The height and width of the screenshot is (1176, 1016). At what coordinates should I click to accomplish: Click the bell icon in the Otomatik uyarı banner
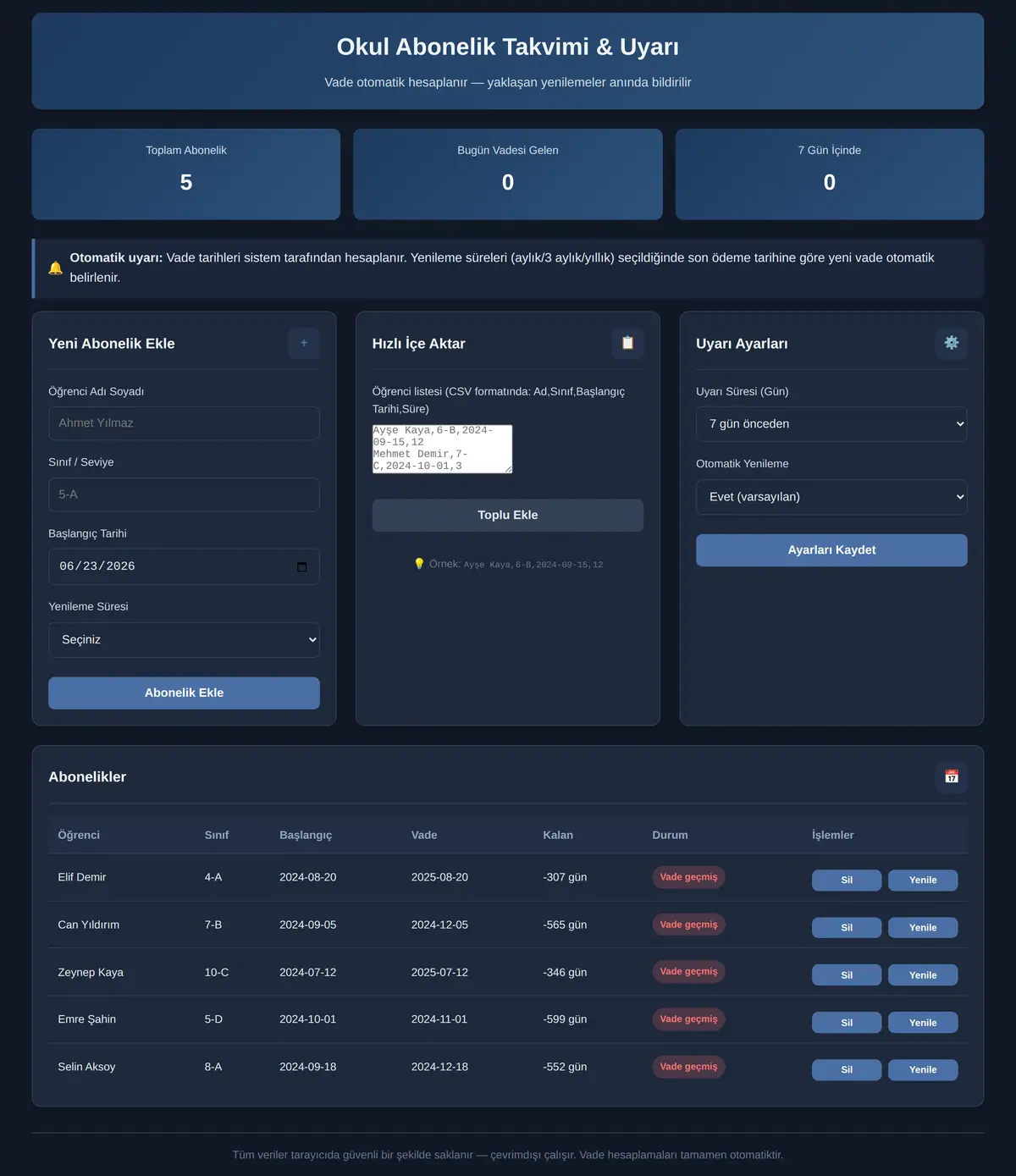point(56,268)
